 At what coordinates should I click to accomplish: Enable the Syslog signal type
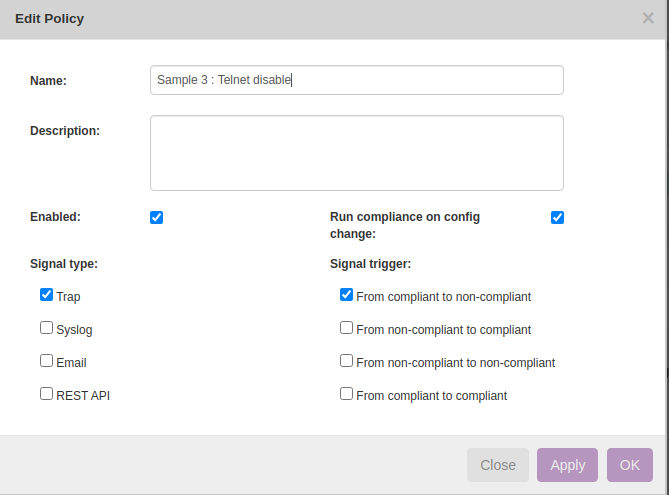47,328
